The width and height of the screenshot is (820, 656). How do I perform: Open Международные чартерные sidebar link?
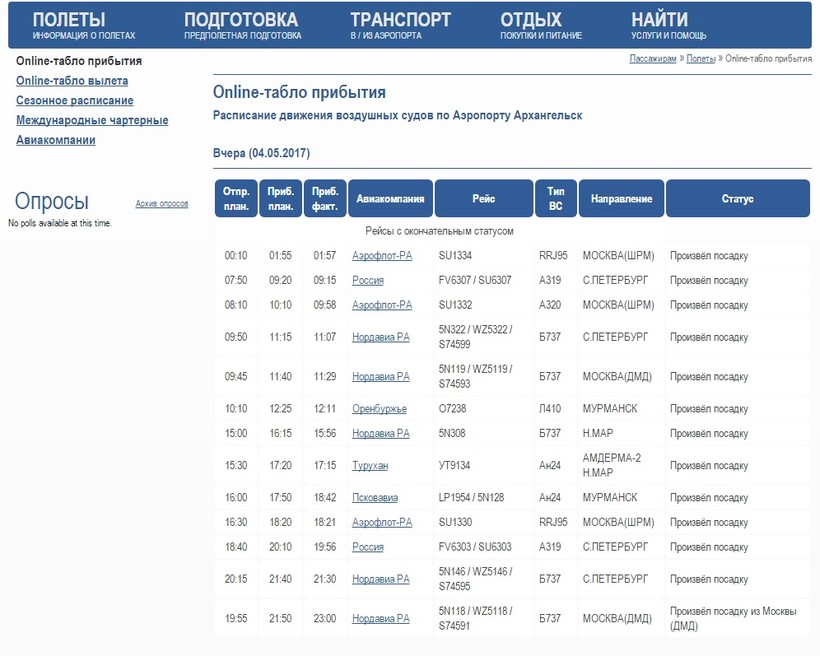[92, 121]
